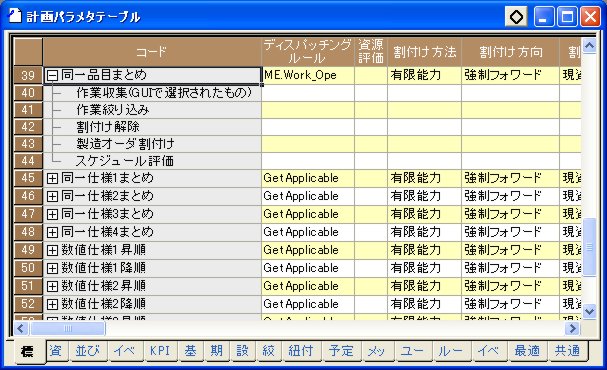This screenshot has width=607, height=370.
Task: Click 有限能力 cell in row 39
Action: [x=424, y=75]
